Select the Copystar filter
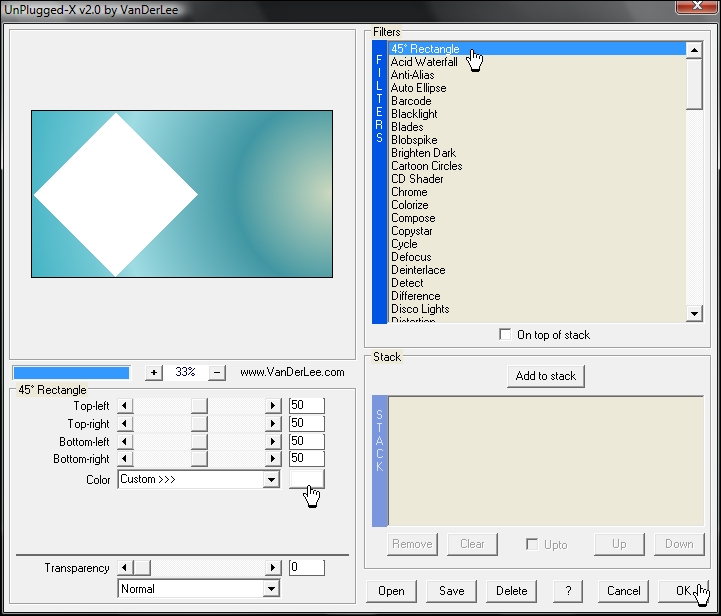721x616 pixels. (537, 231)
